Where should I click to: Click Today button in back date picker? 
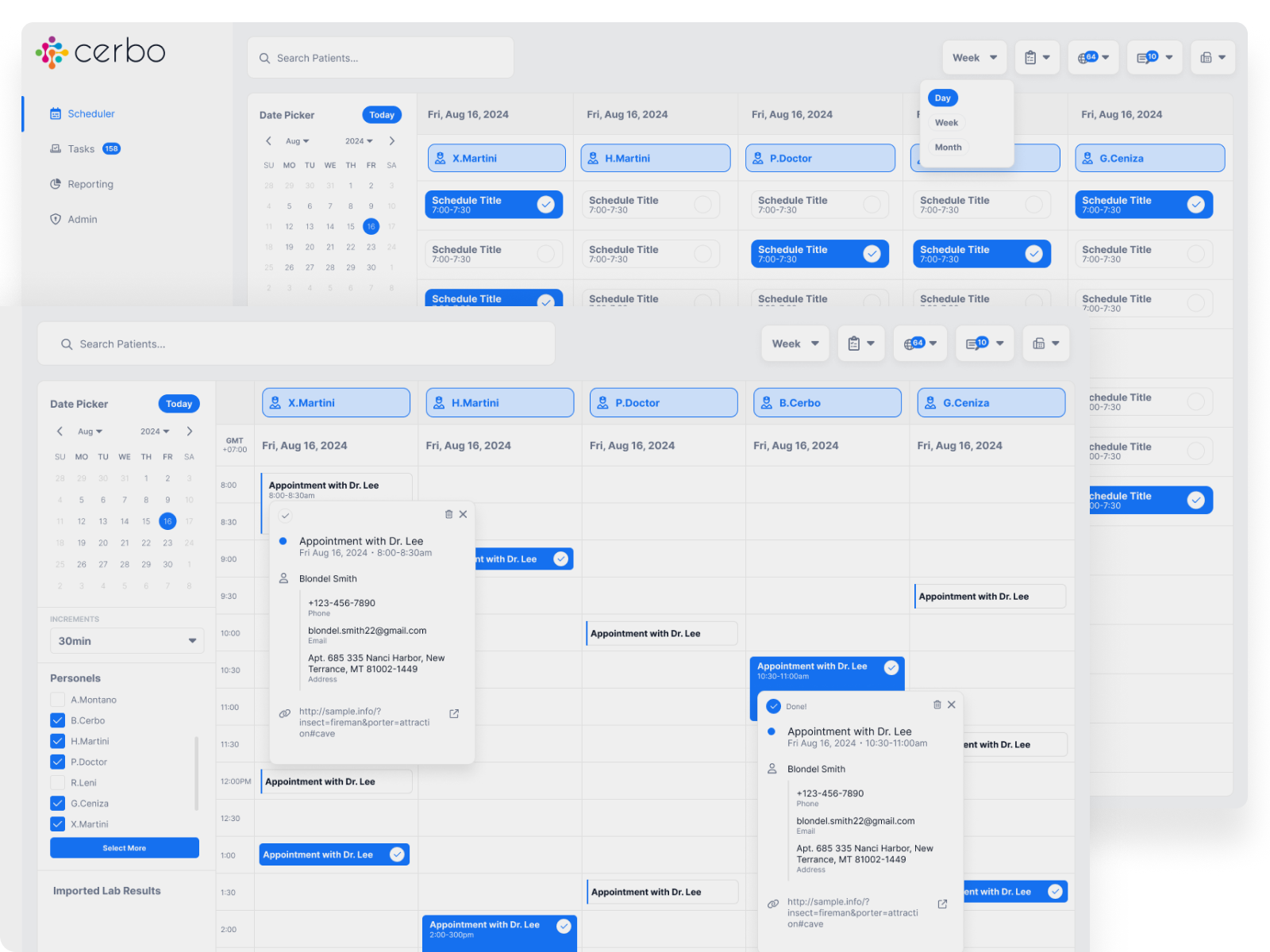tap(382, 115)
